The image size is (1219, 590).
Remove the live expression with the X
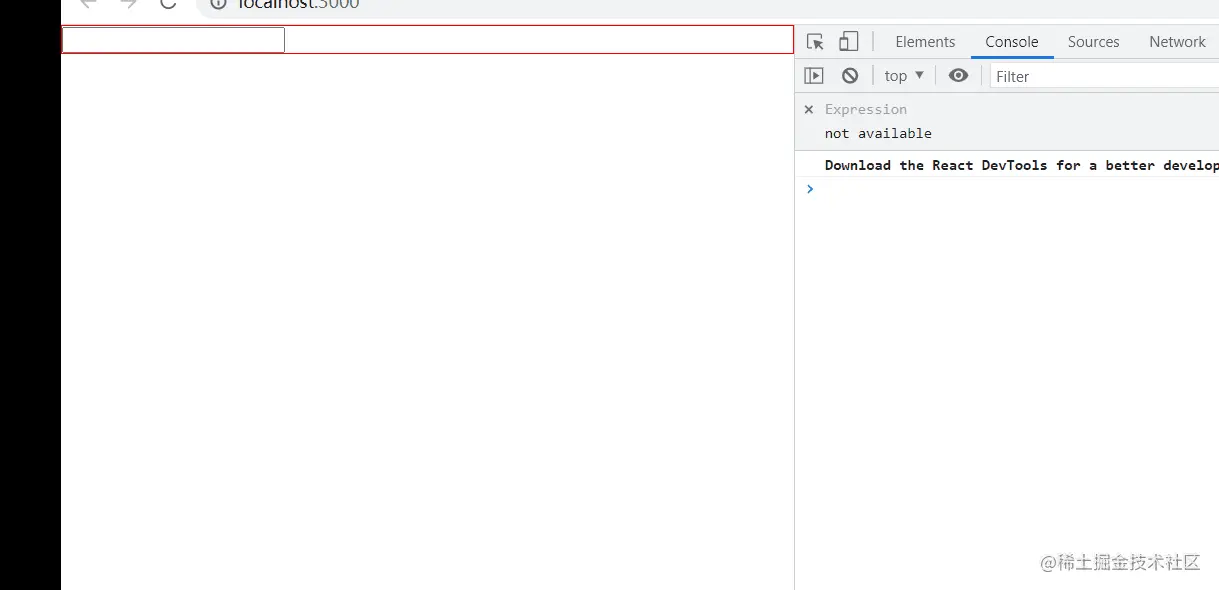809,110
